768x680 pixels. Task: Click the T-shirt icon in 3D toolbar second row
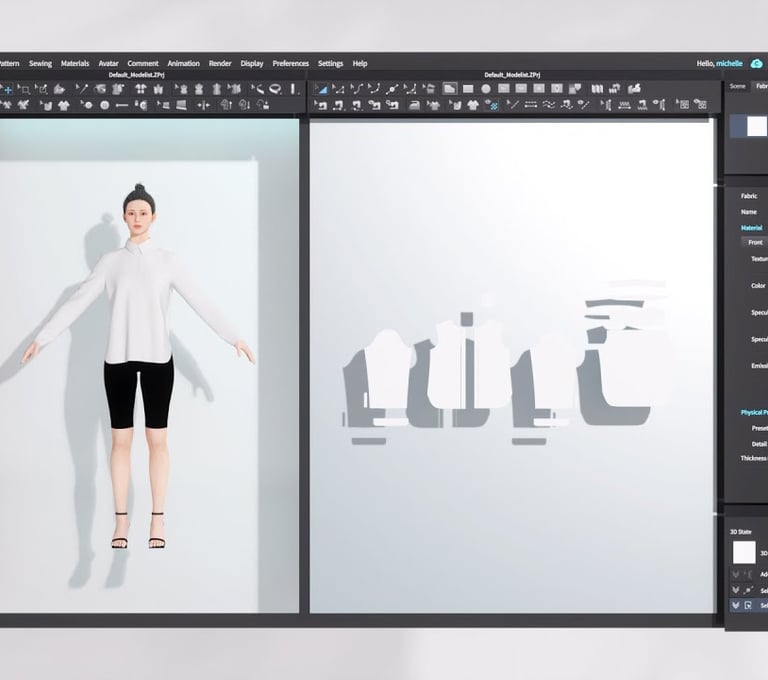64,105
